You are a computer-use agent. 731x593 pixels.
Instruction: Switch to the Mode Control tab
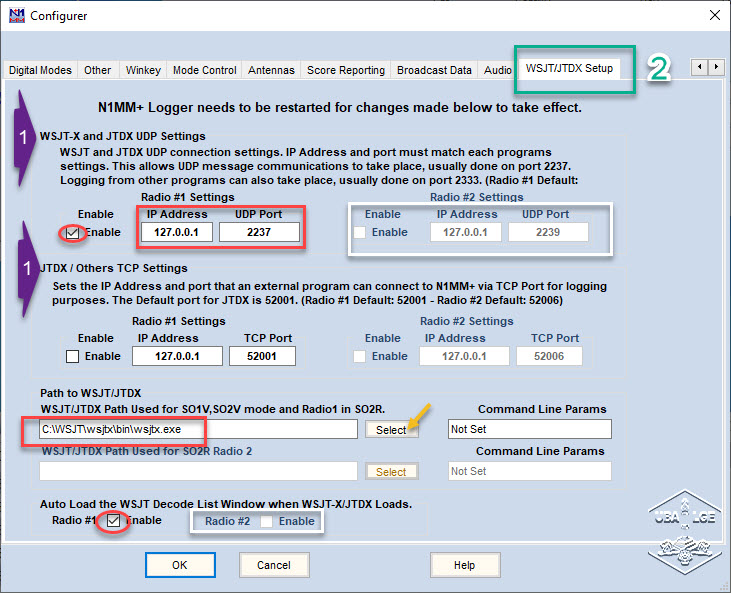tap(205, 70)
